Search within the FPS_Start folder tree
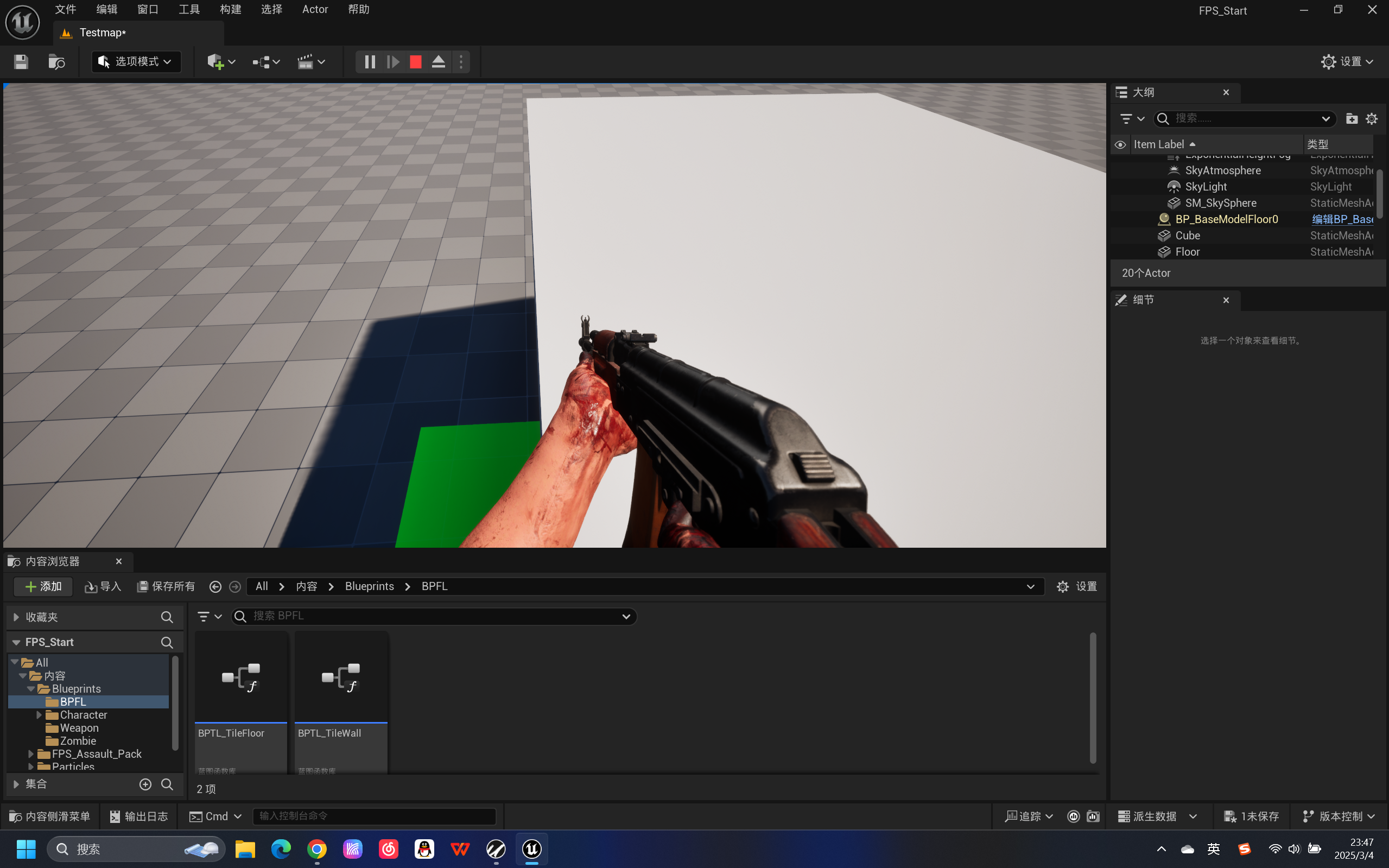Image resolution: width=1389 pixels, height=868 pixels. (x=167, y=642)
